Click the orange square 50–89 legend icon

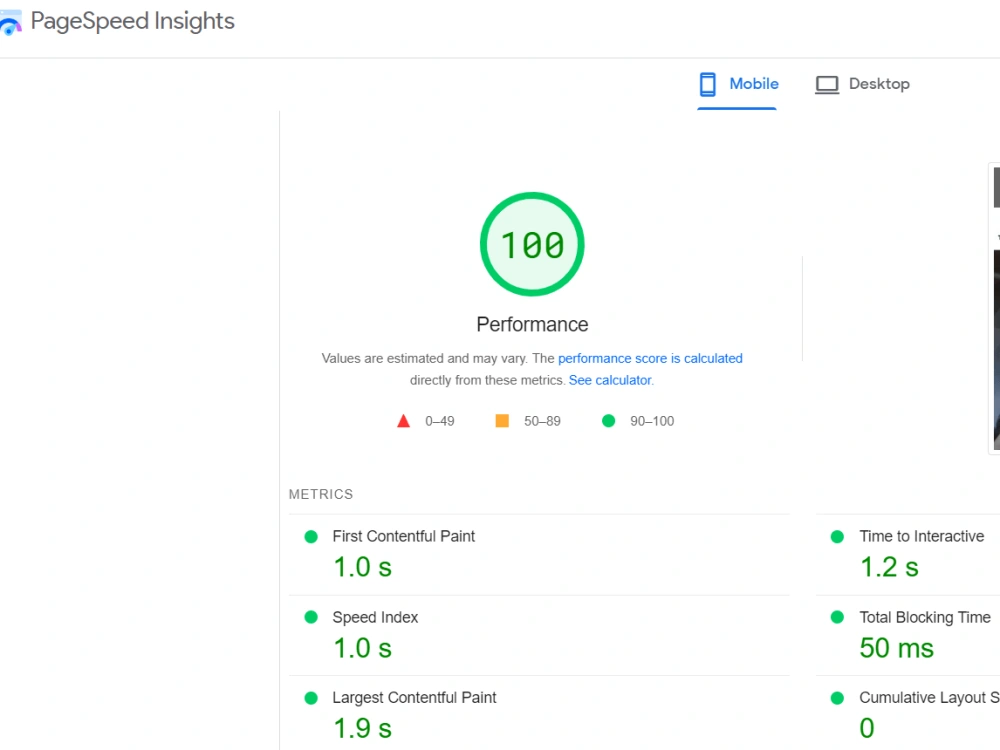(502, 421)
